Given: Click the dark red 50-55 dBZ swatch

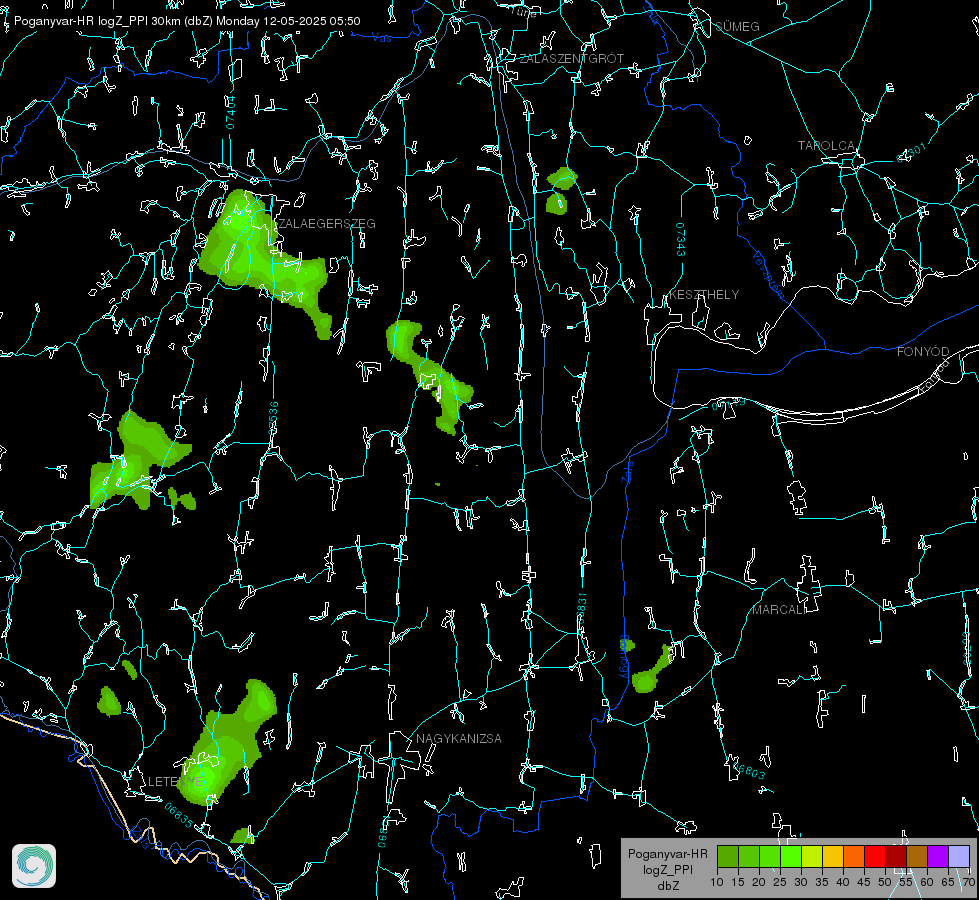Looking at the screenshot, I should [x=896, y=856].
